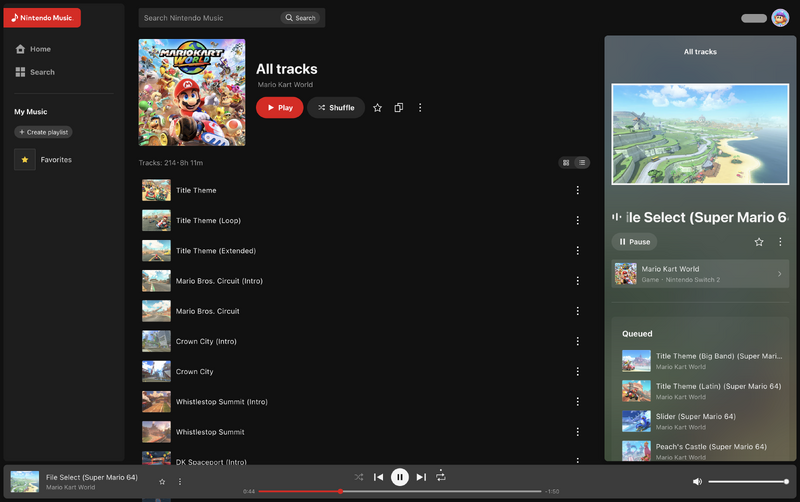
Task: Open options for Title Theme (Extended)
Action: point(578,250)
